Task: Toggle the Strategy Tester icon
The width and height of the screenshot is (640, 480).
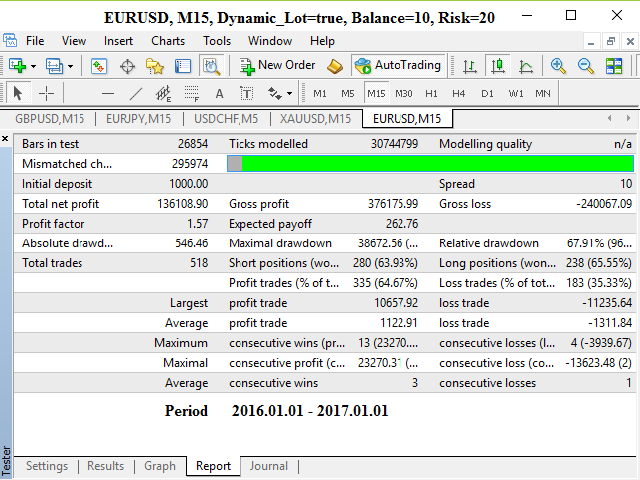Action: [x=211, y=66]
